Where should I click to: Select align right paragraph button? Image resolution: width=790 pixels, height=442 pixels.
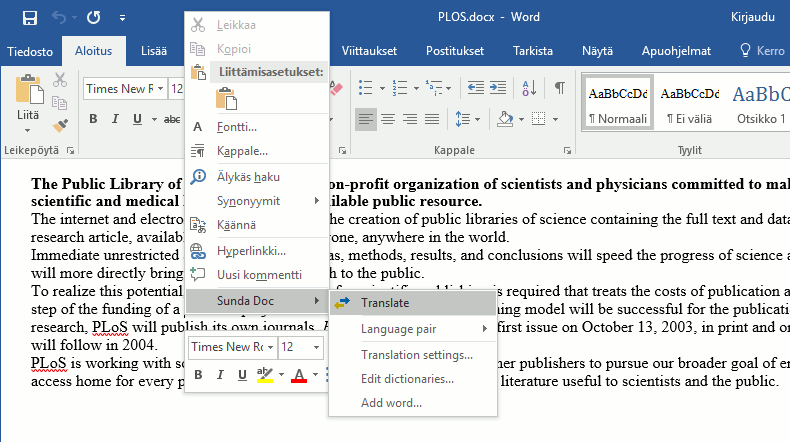coord(410,119)
